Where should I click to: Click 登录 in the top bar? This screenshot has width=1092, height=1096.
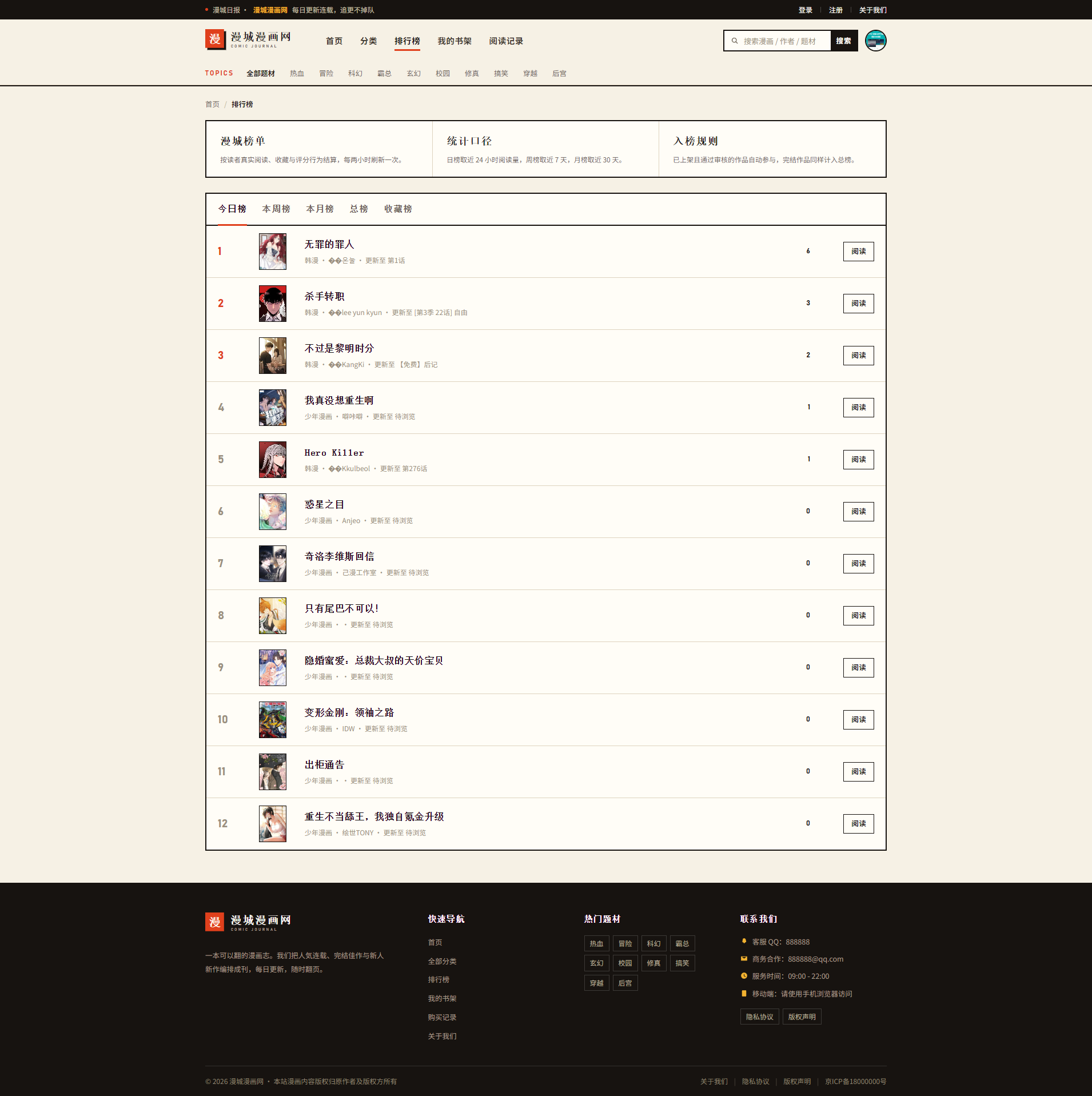806,10
